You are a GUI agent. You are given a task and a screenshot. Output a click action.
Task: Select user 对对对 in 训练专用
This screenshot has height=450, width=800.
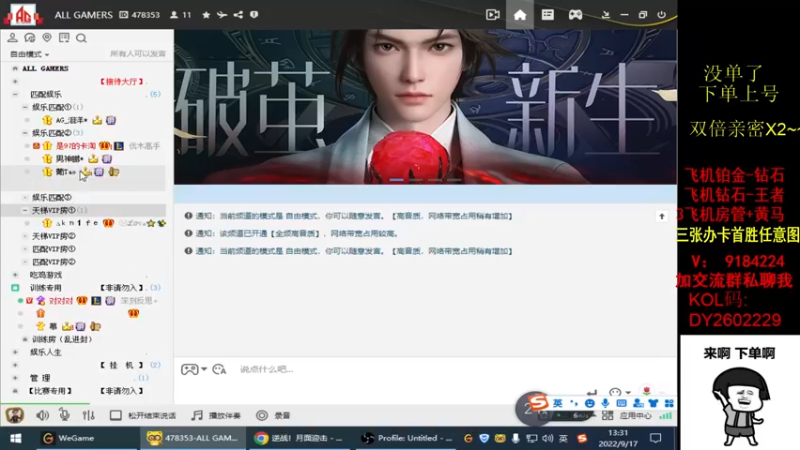pyautogui.click(x=61, y=301)
